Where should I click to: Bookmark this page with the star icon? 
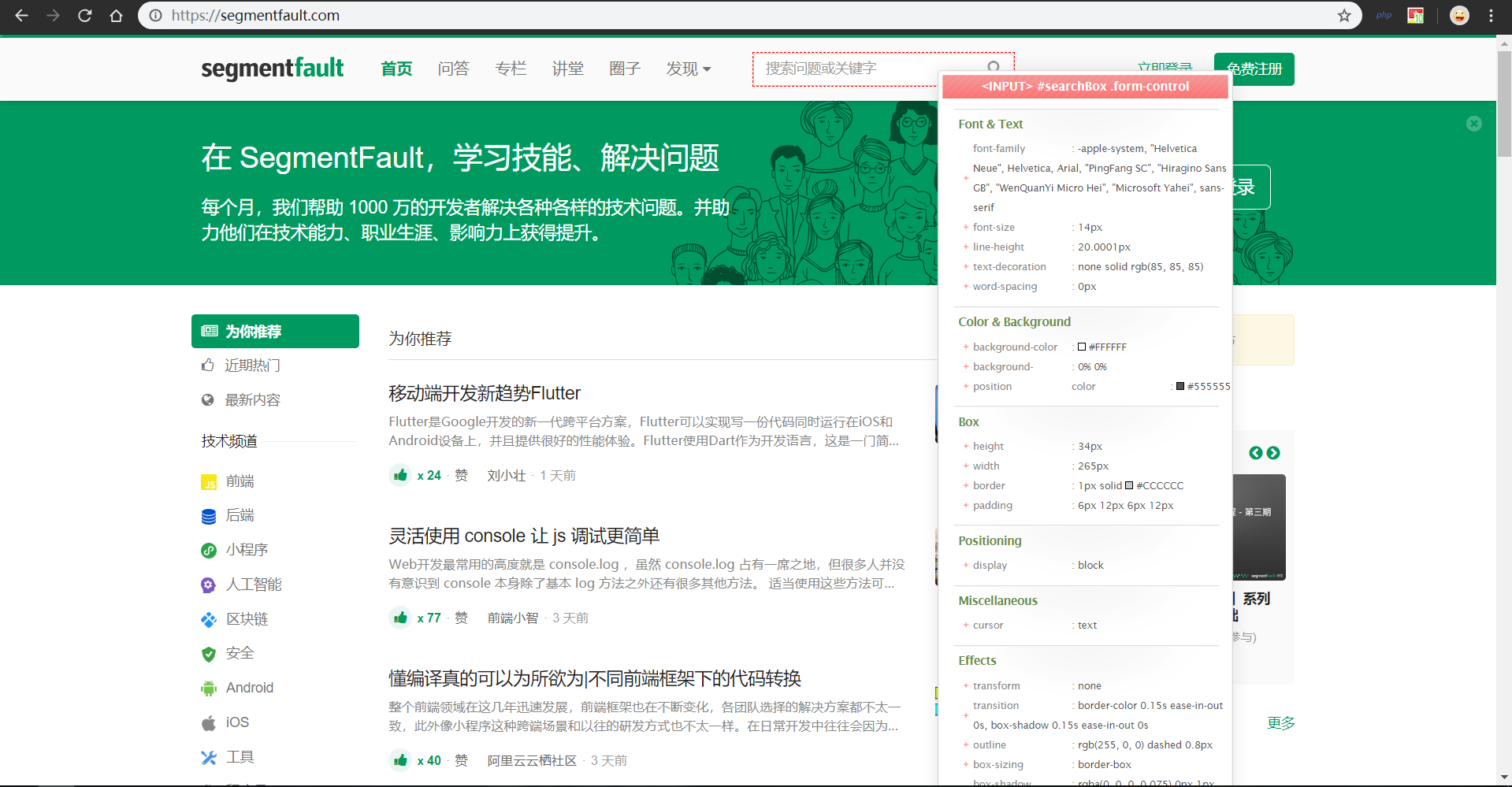coord(1344,16)
